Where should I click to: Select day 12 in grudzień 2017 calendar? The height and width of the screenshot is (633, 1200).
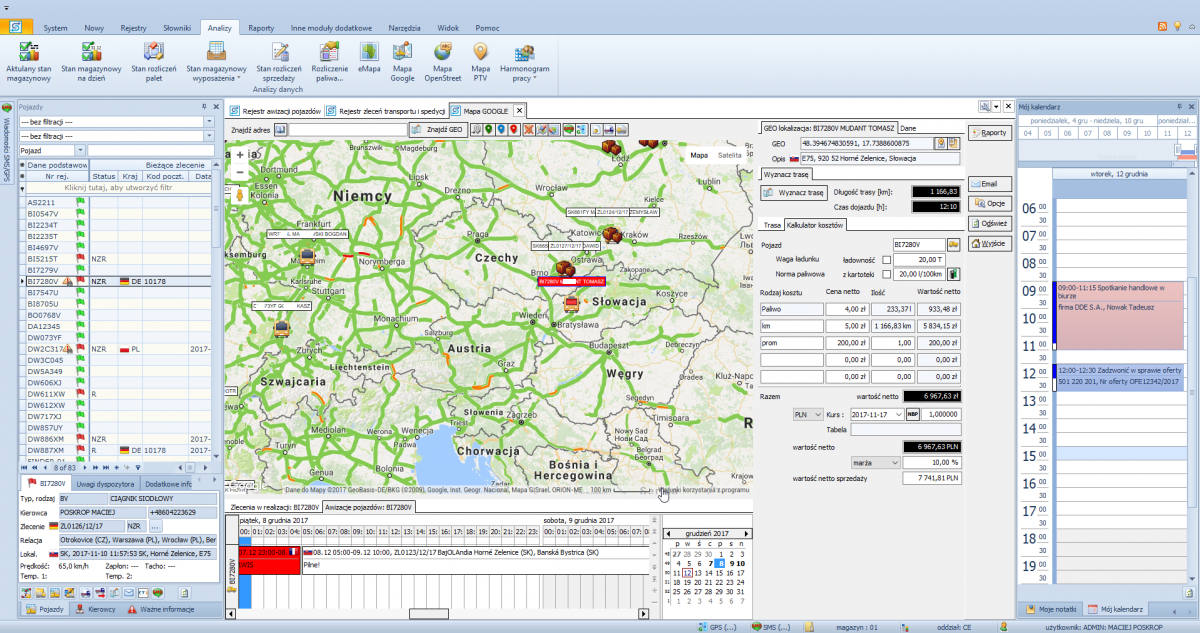coord(685,572)
